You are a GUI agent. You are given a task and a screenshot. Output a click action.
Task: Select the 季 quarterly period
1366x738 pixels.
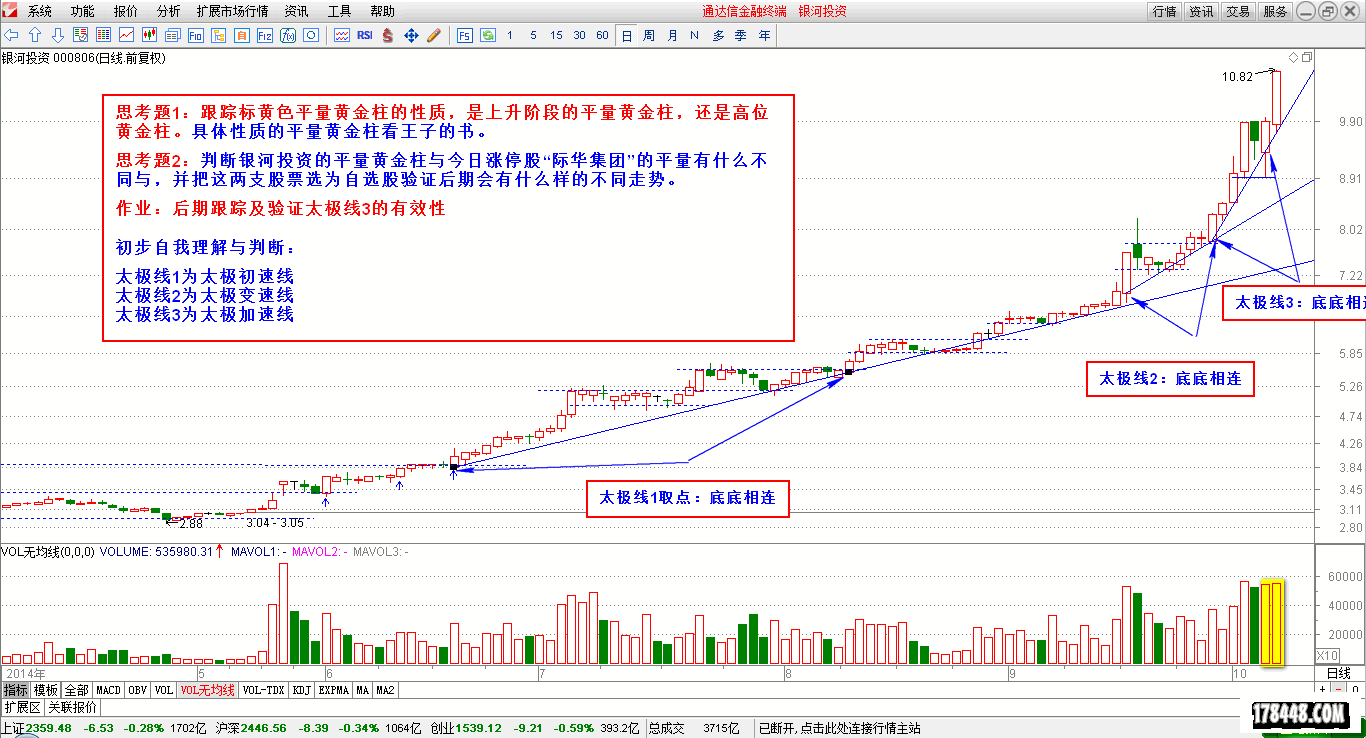coord(741,35)
